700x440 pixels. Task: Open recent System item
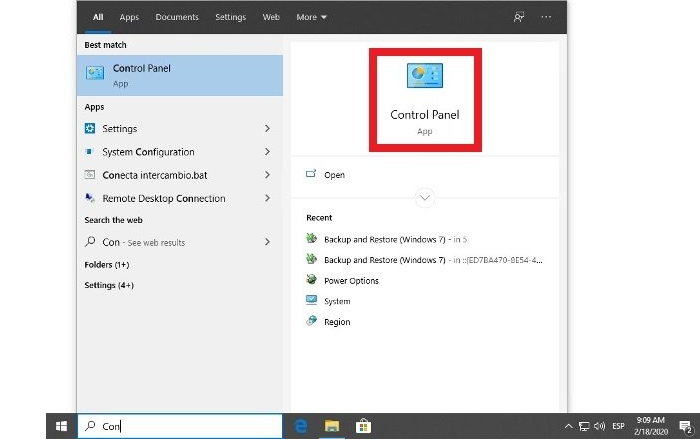(337, 301)
